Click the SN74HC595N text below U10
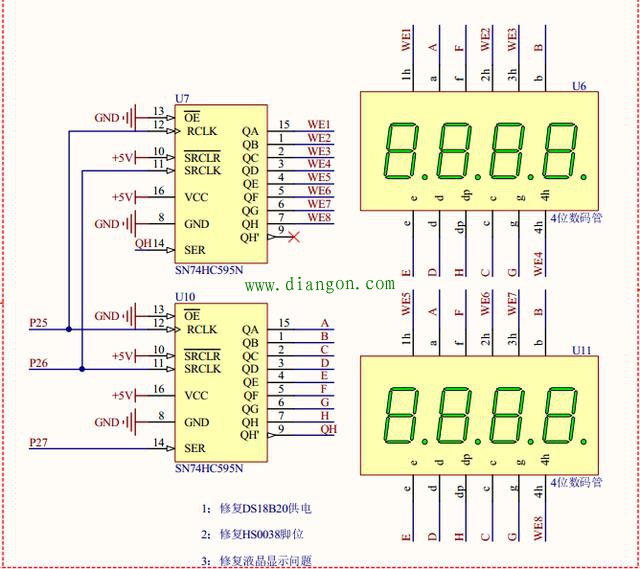The width and height of the screenshot is (640, 569). click(208, 468)
